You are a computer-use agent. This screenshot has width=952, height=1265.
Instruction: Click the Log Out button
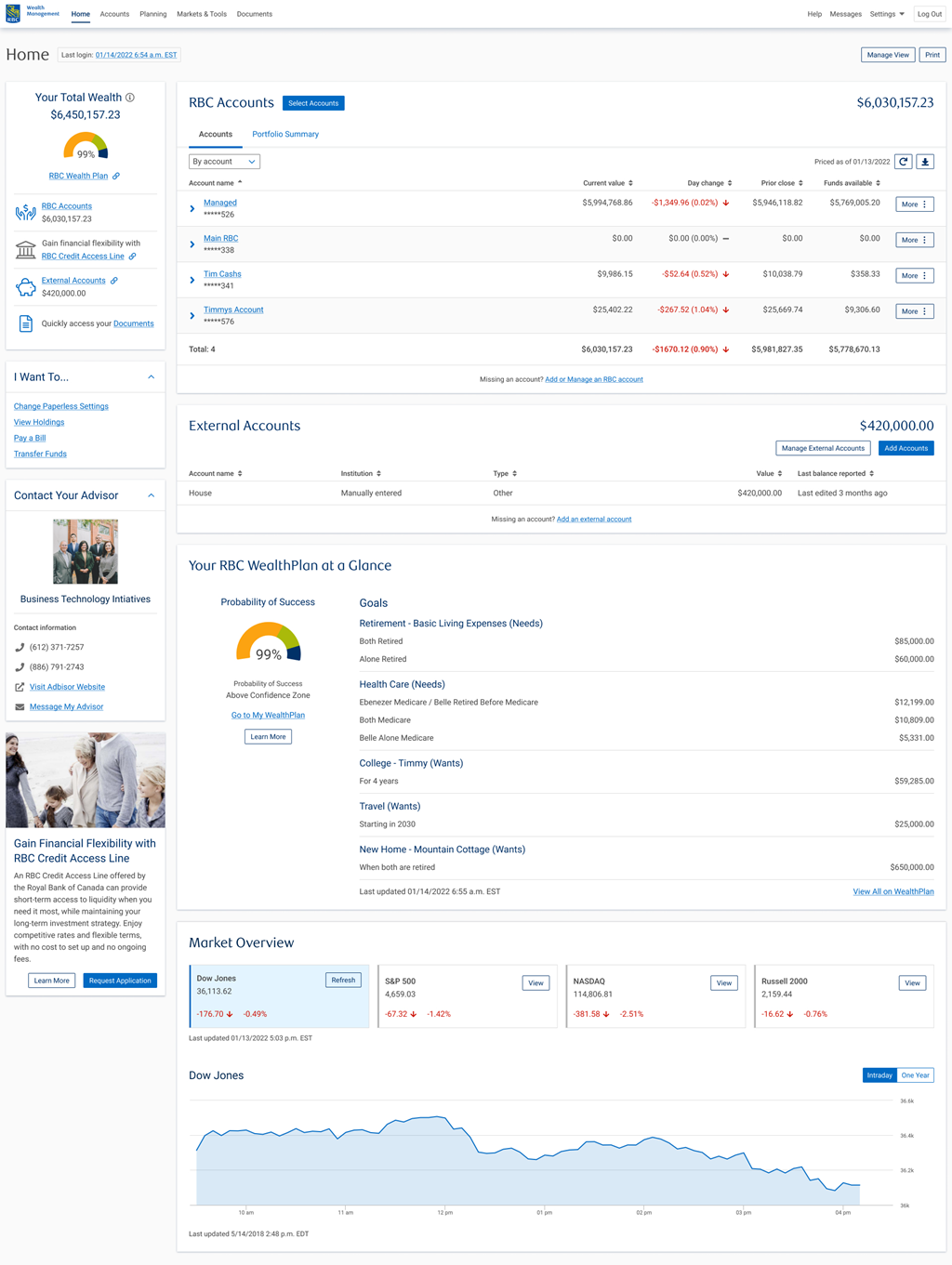pyautogui.click(x=930, y=14)
